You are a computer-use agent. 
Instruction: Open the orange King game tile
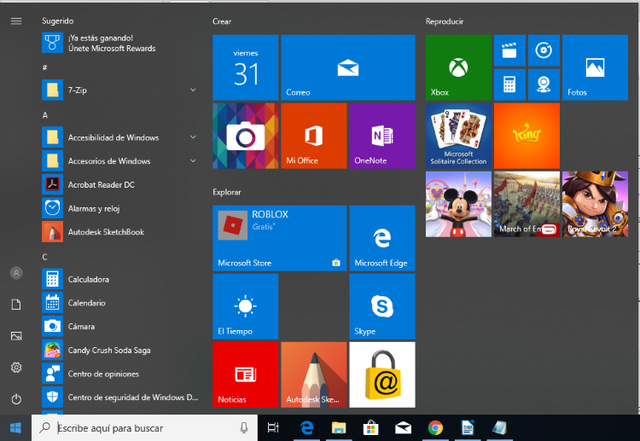527,136
